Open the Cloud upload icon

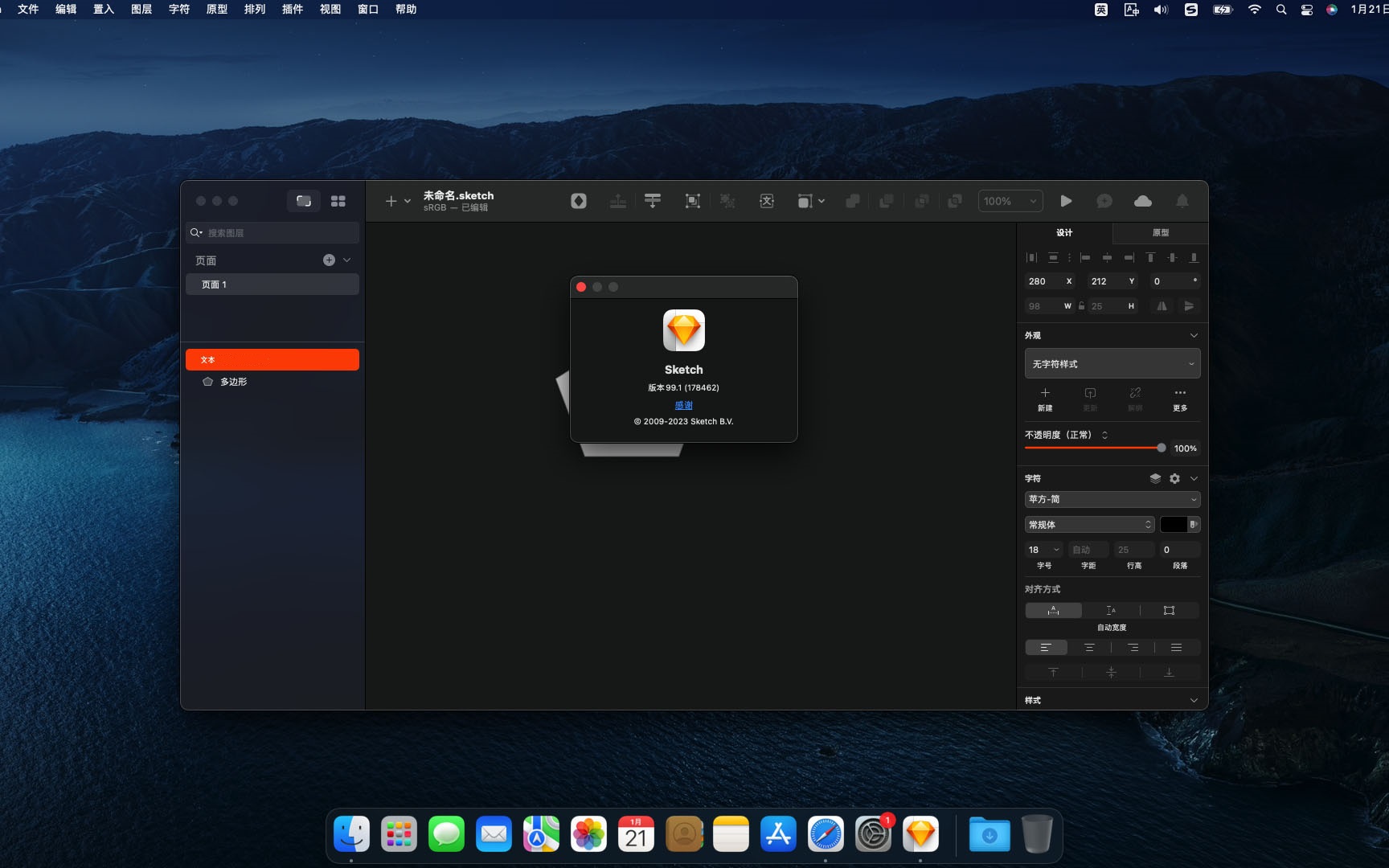click(x=1142, y=201)
